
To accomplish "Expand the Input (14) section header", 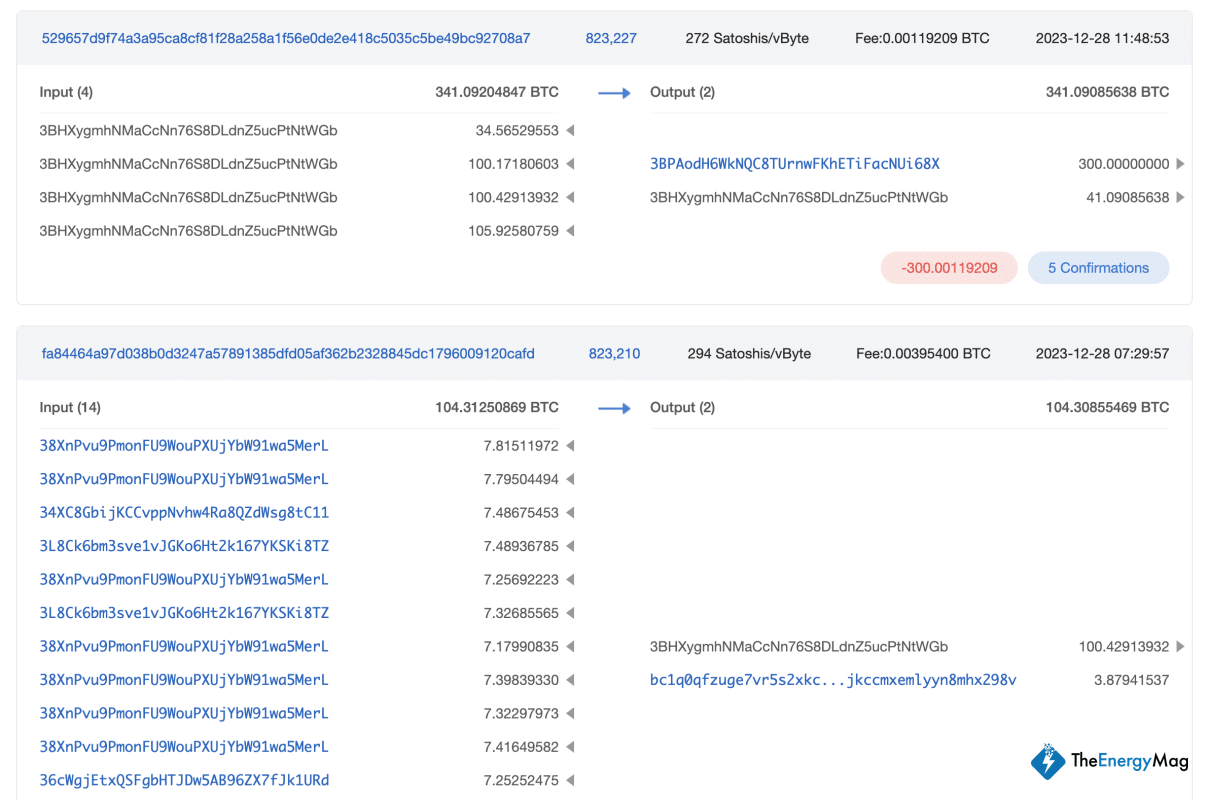I will point(70,407).
